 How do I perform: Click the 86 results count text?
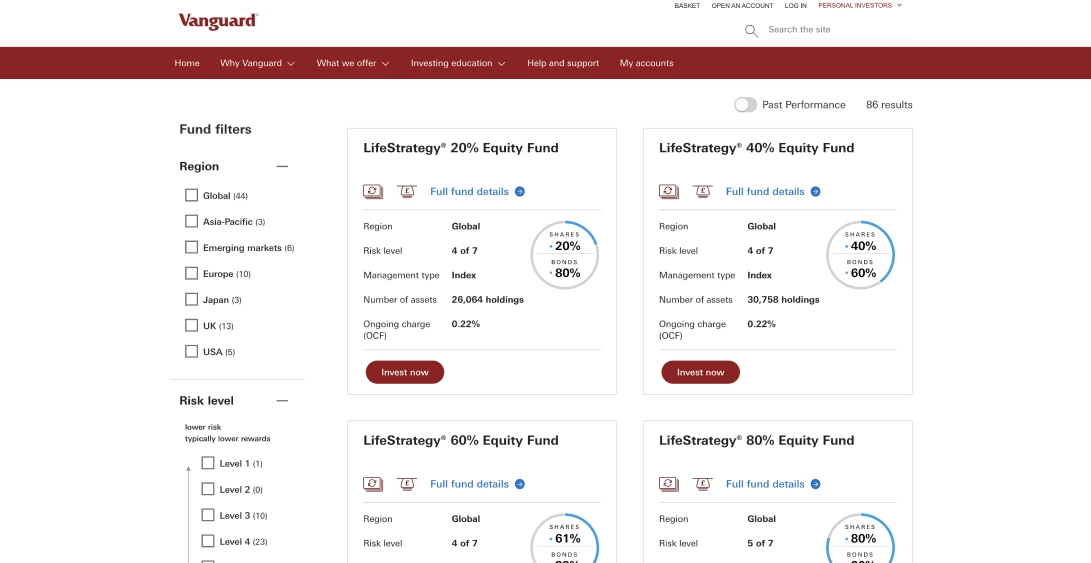click(x=889, y=104)
